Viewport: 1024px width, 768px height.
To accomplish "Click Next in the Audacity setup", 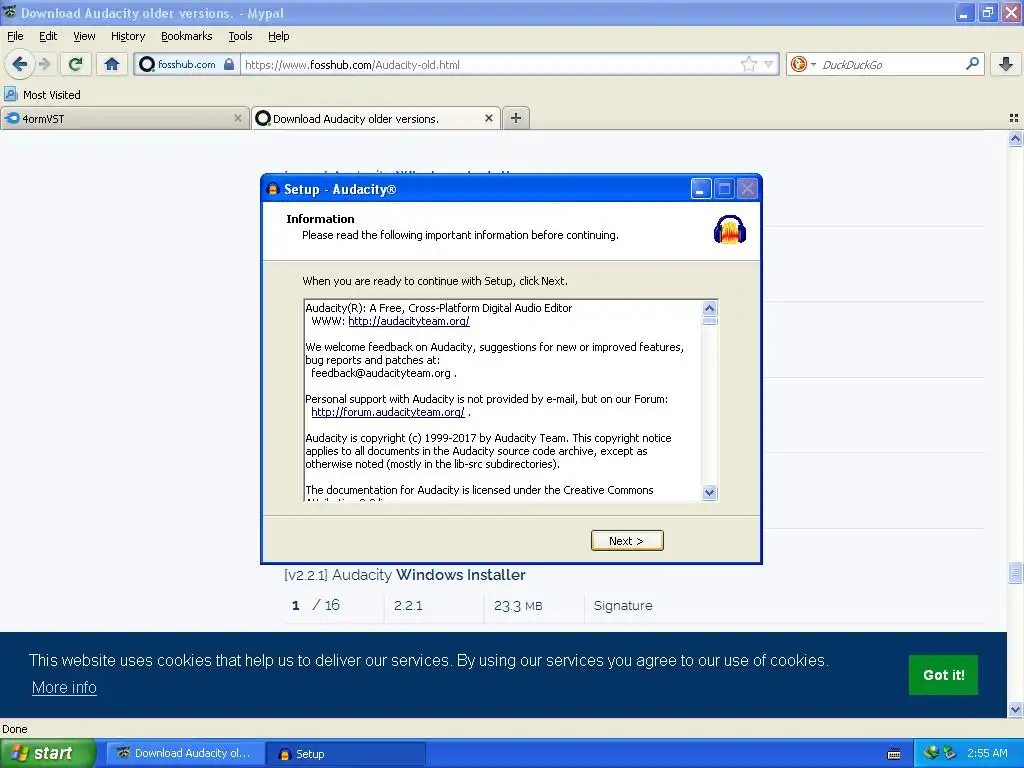I will click(x=627, y=541).
